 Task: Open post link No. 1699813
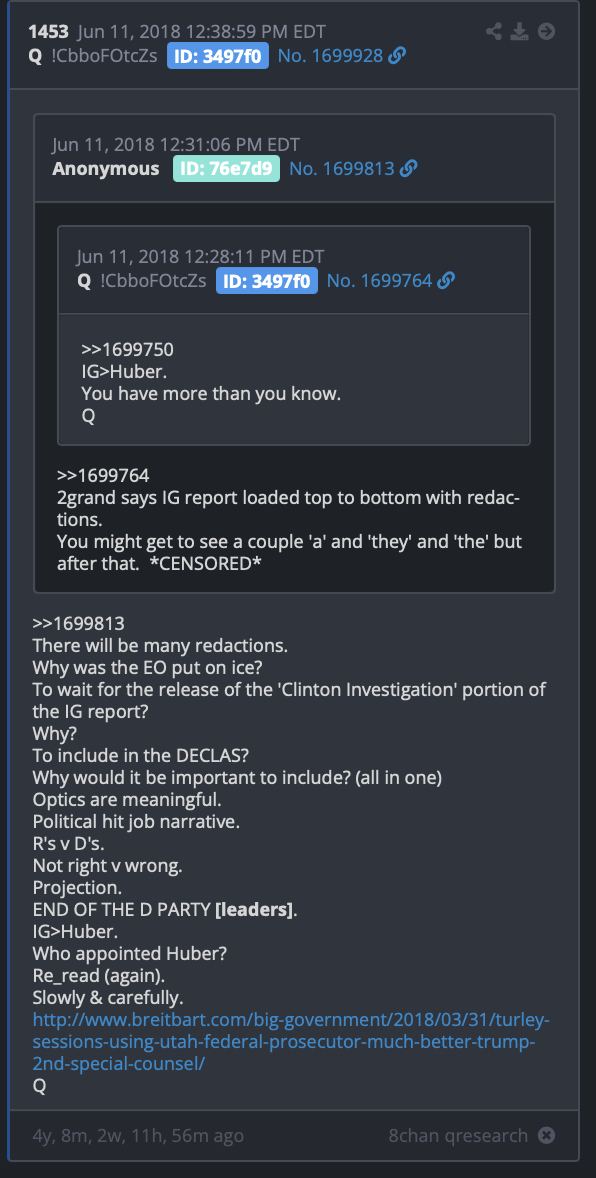coord(342,169)
